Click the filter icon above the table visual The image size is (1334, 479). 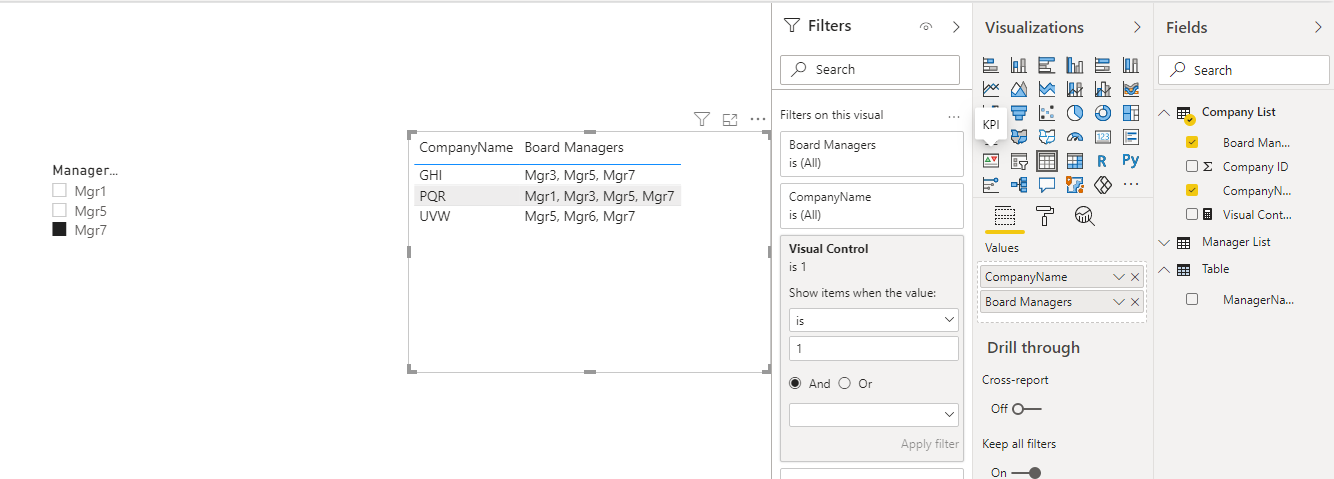pyautogui.click(x=702, y=119)
